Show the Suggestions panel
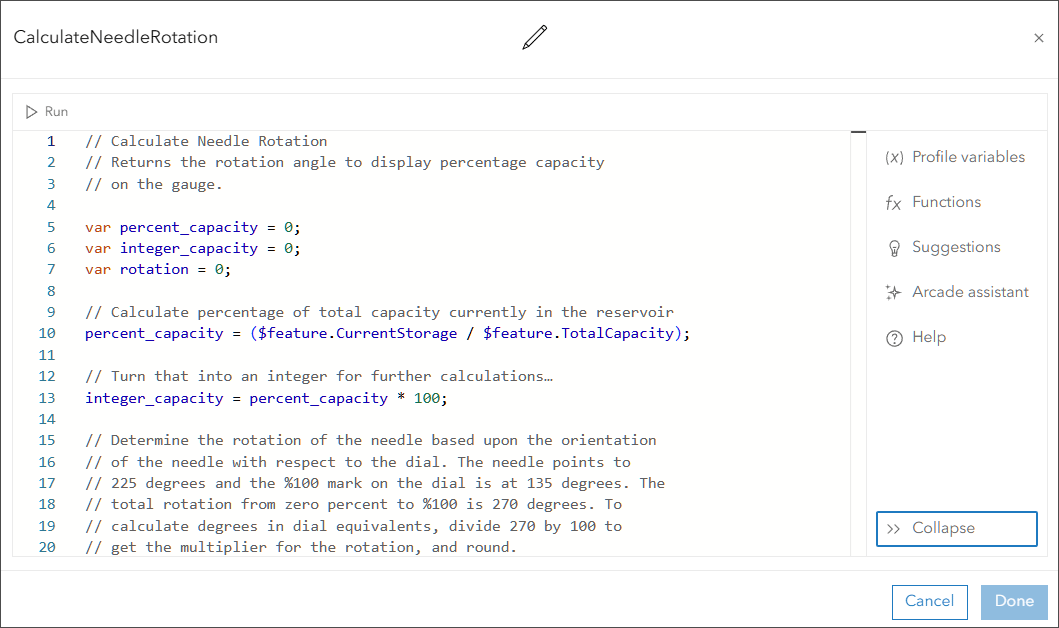Viewport: 1059px width, 628px height. pos(956,247)
